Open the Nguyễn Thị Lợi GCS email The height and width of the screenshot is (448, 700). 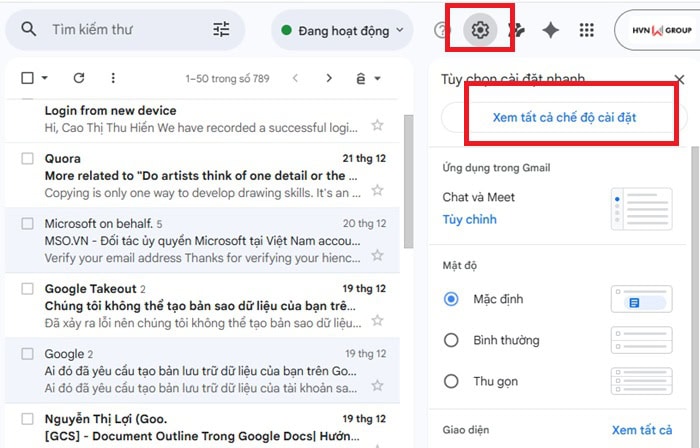click(x=203, y=427)
